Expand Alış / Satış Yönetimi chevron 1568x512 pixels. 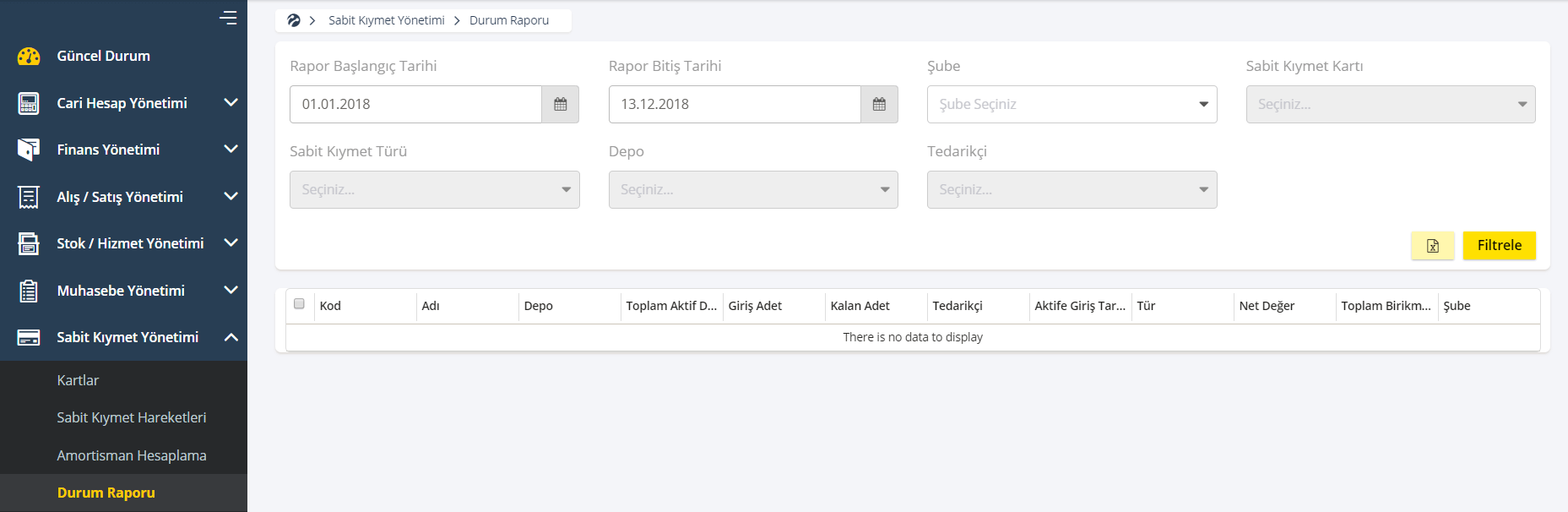point(231,197)
